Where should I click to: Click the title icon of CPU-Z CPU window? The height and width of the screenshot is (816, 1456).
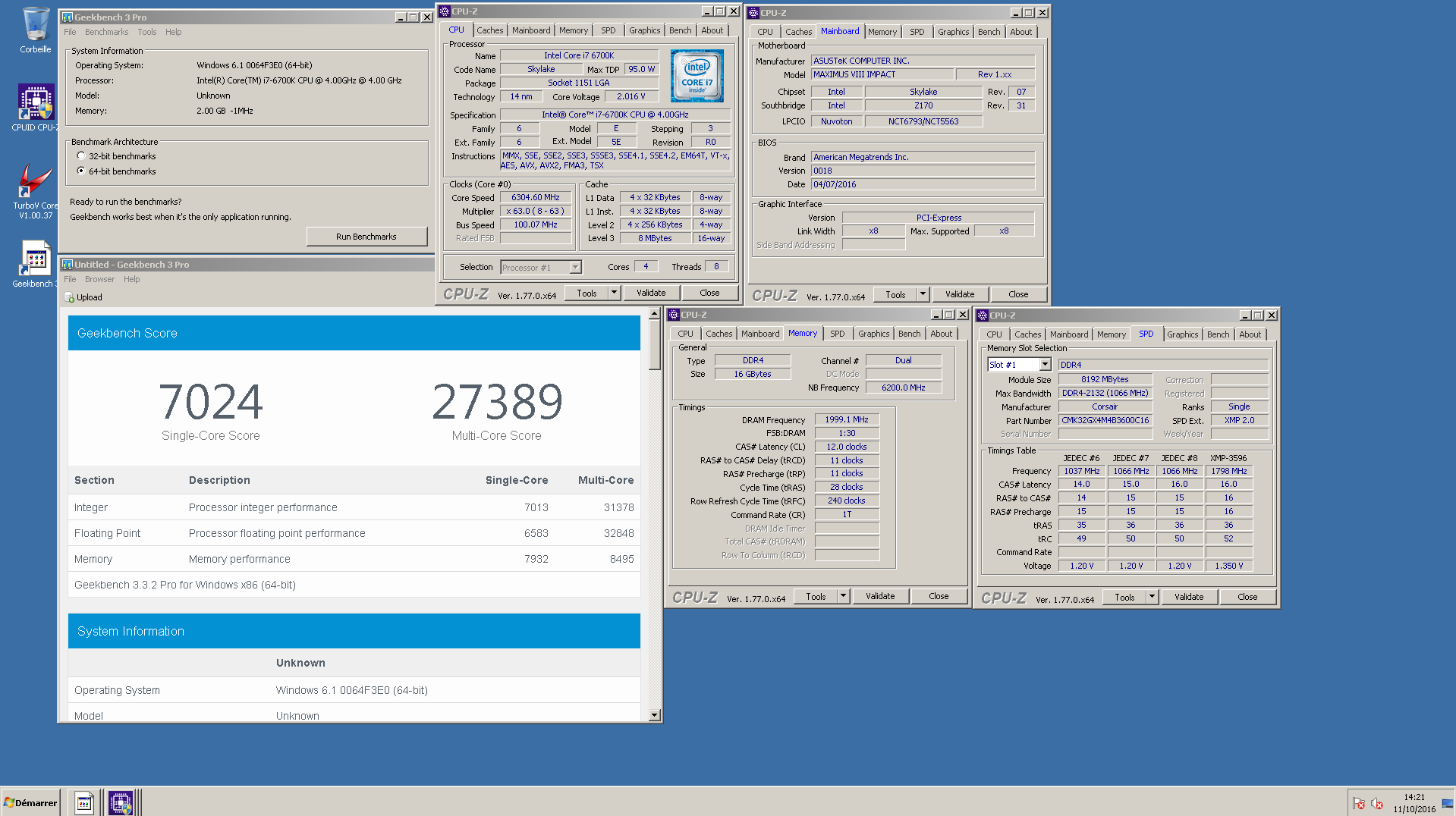pyautogui.click(x=444, y=11)
